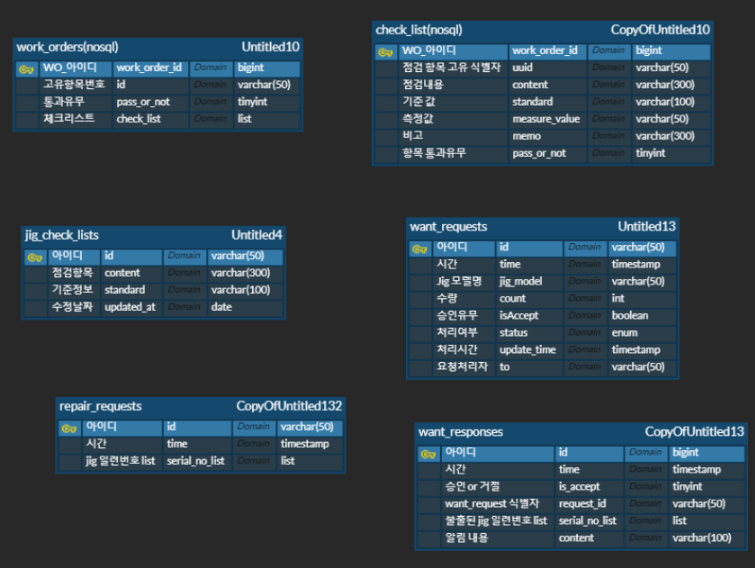Click the key icon in check_list table
The width and height of the screenshot is (755, 568).
386,51
